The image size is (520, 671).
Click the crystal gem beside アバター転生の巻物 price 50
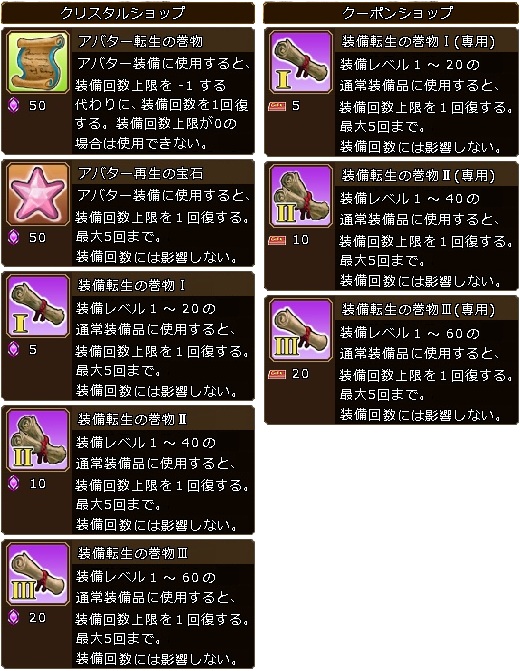14,105
